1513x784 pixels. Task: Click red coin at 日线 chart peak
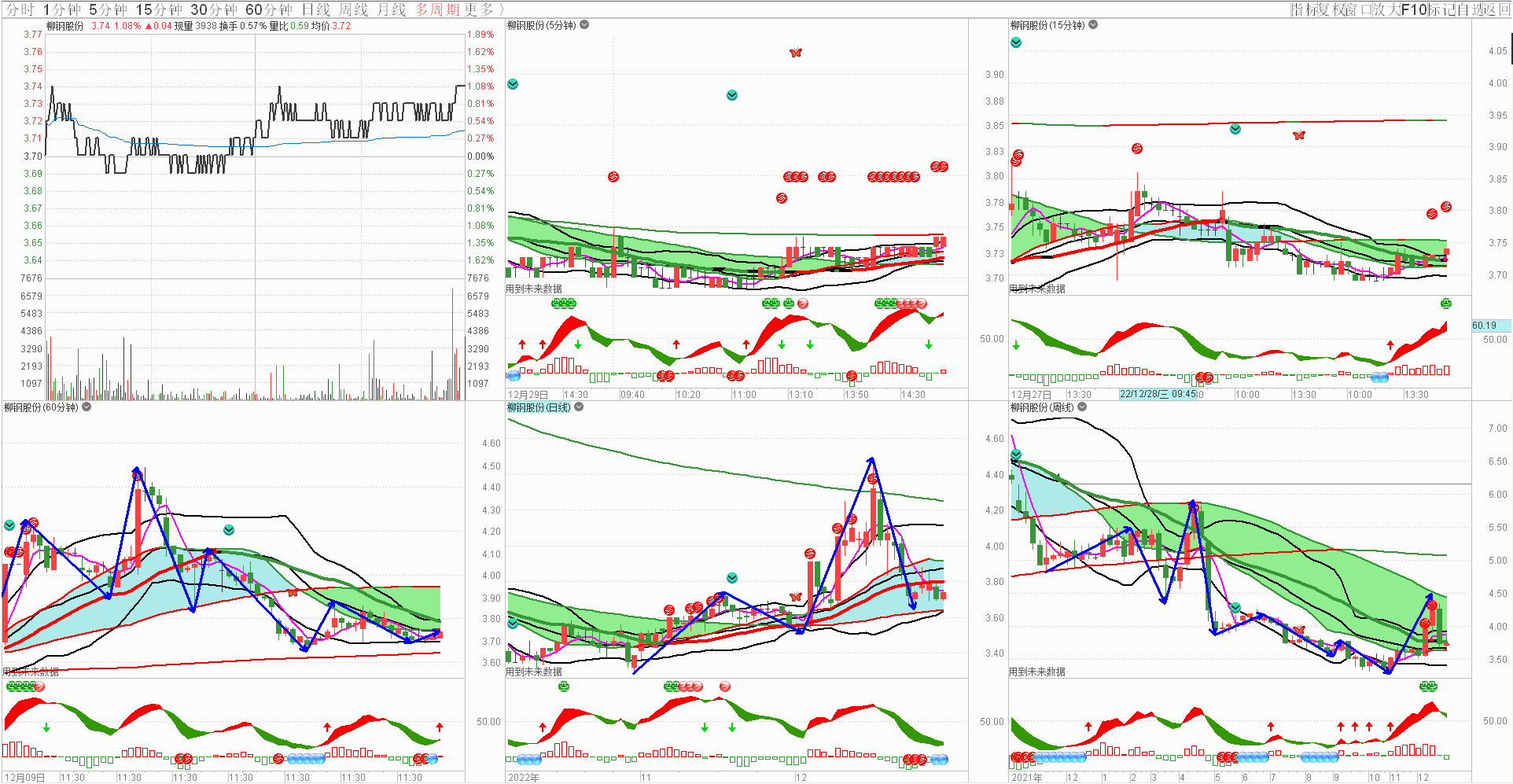tap(873, 478)
